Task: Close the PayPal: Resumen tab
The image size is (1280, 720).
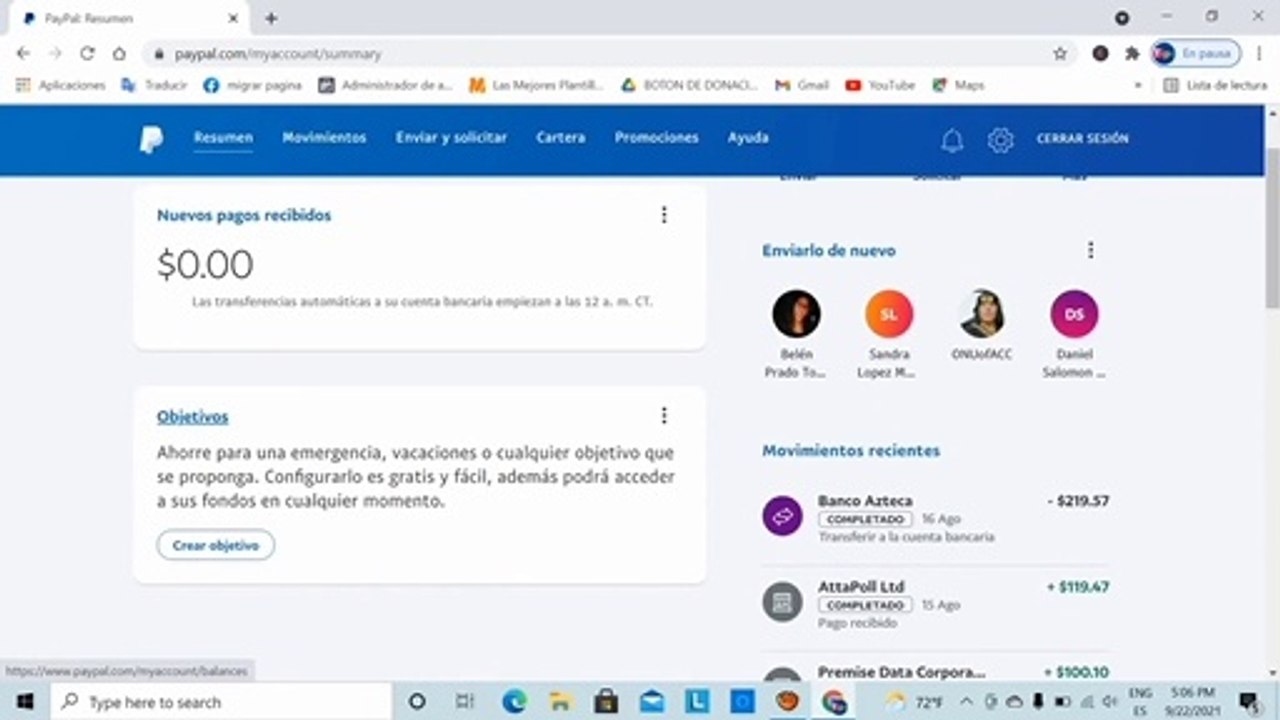Action: (234, 18)
